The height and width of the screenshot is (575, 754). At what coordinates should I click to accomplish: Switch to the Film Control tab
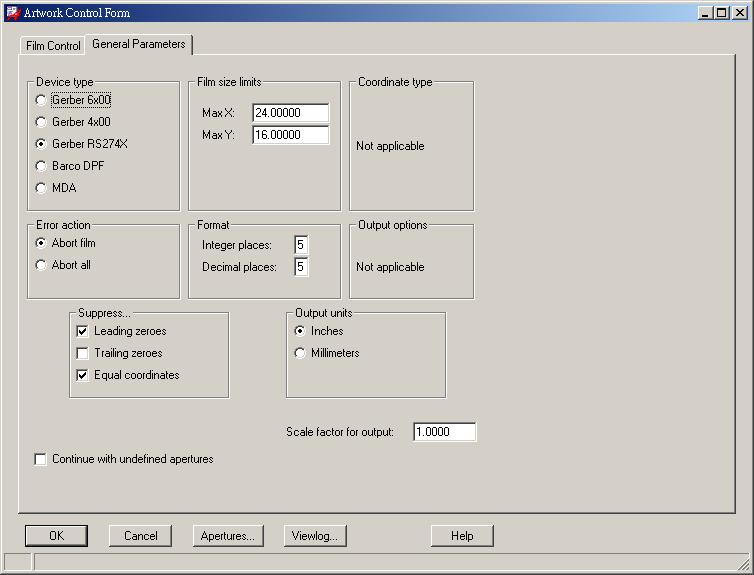point(53,46)
